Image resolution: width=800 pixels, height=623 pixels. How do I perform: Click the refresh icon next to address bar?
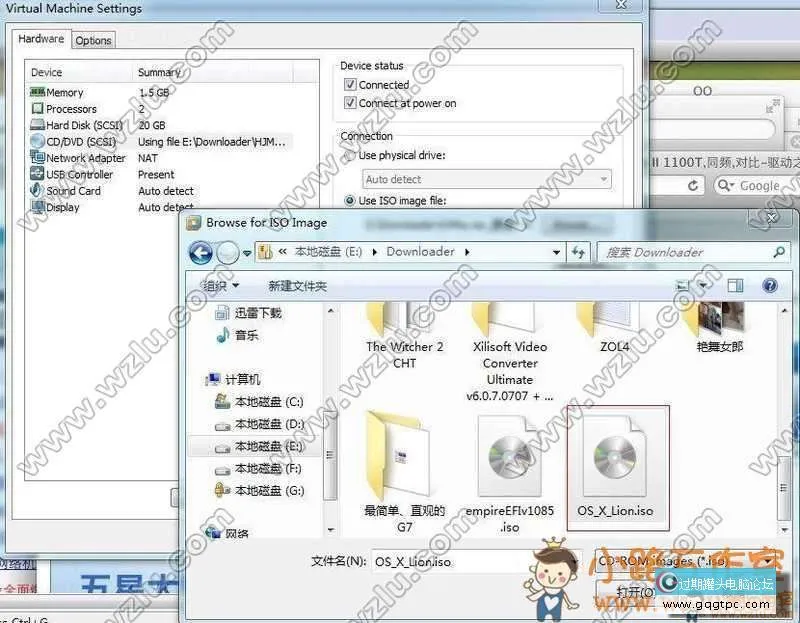pyautogui.click(x=692, y=185)
